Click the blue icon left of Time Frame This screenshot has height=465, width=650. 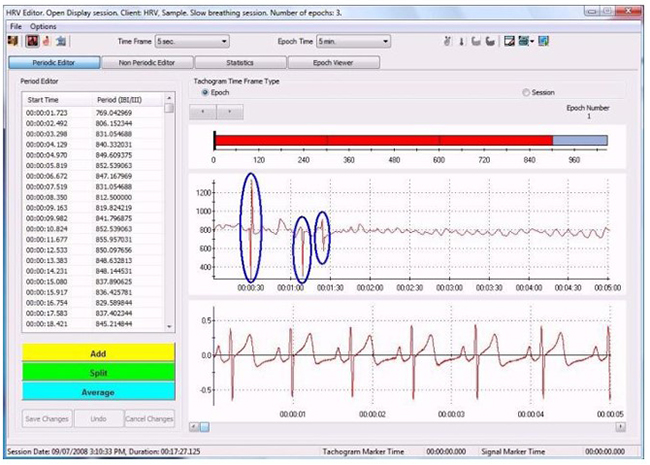pos(61,42)
